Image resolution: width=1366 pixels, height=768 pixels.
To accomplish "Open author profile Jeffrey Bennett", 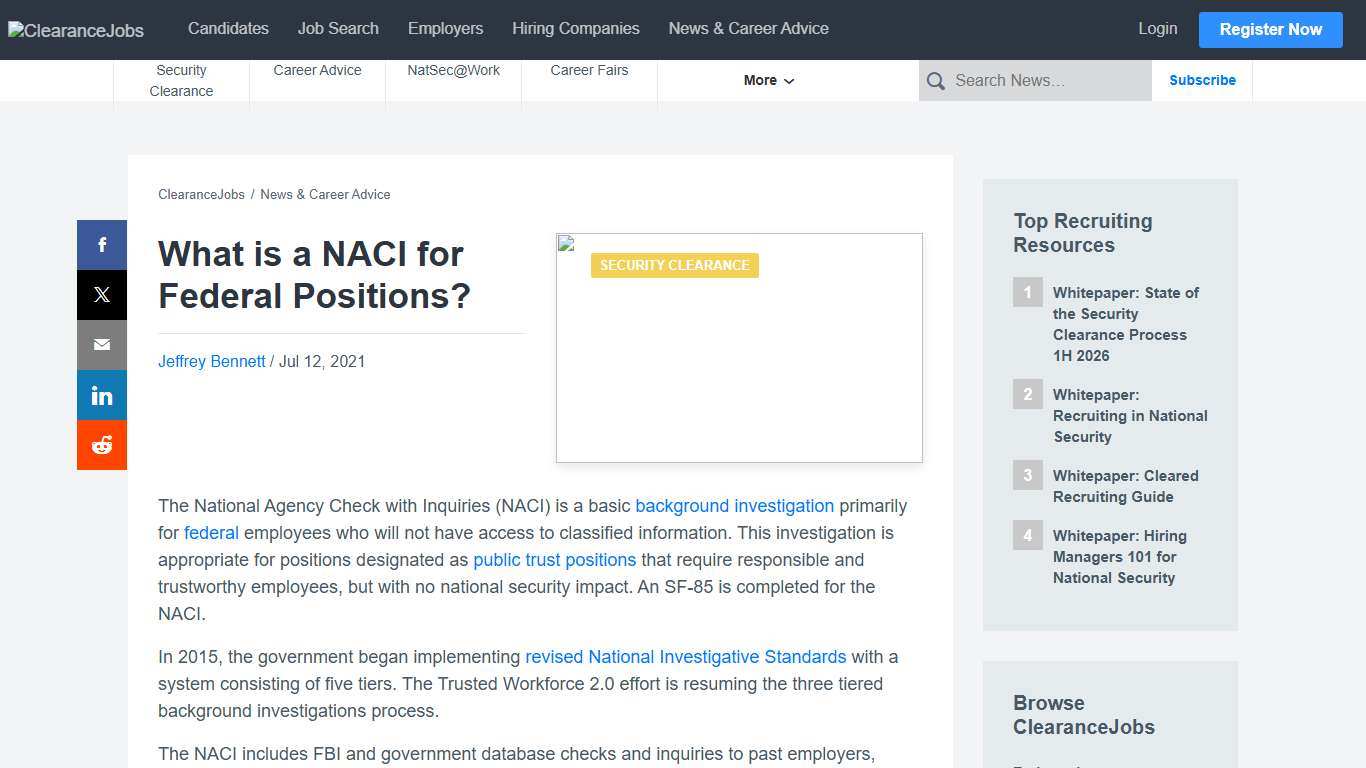I will pyautogui.click(x=211, y=361).
